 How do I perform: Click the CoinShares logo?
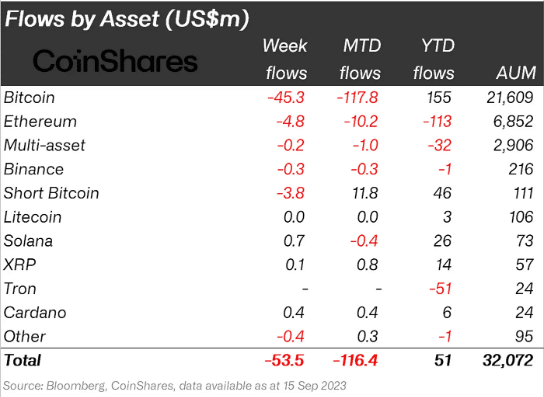(115, 61)
